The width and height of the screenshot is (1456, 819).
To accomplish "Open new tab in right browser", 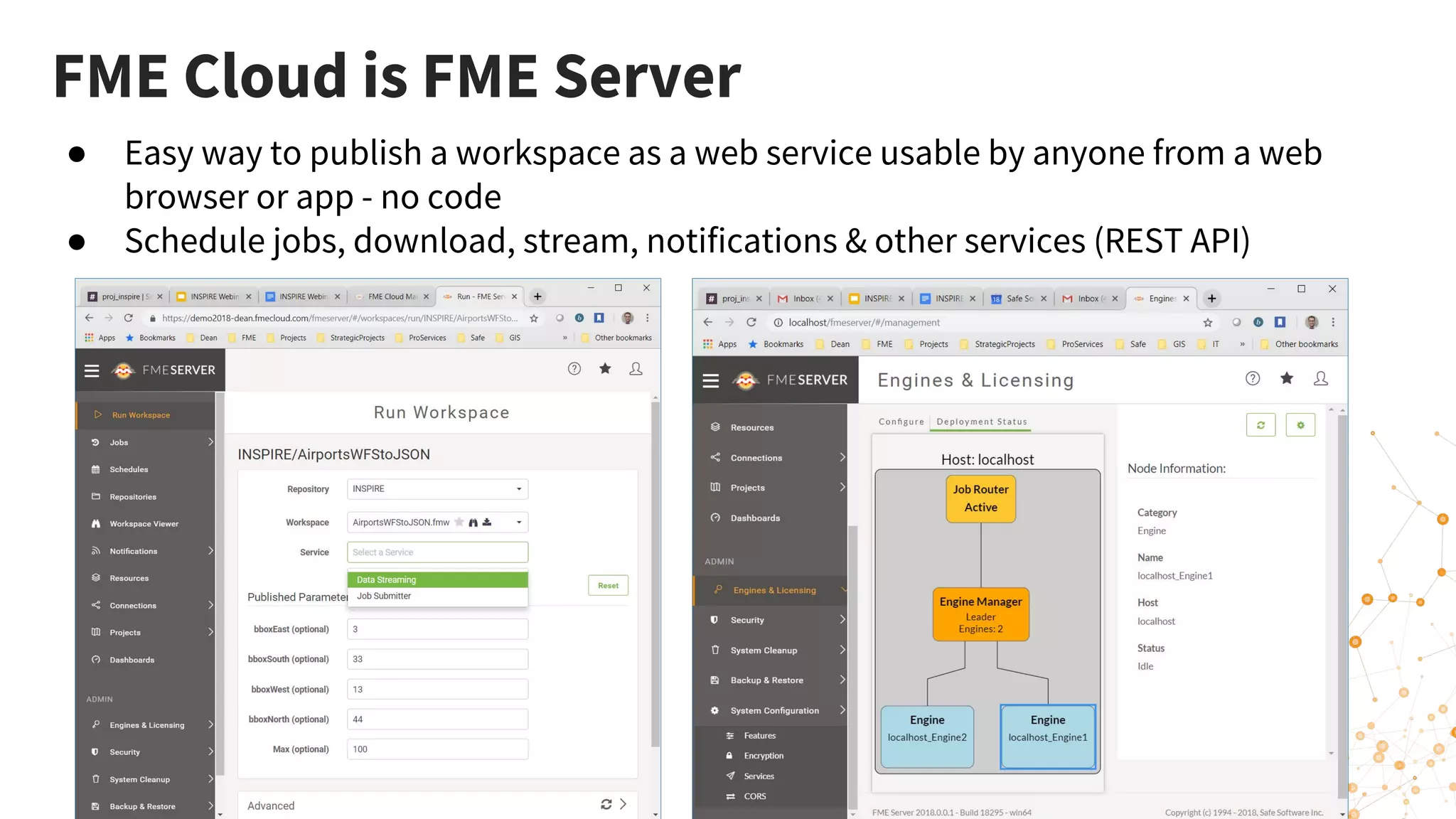I will 1212,299.
